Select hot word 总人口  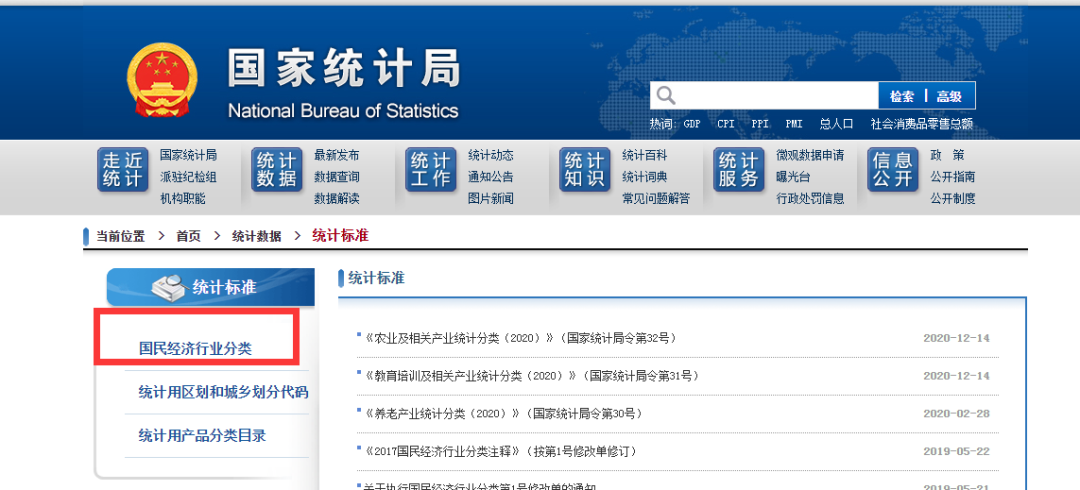[836, 124]
